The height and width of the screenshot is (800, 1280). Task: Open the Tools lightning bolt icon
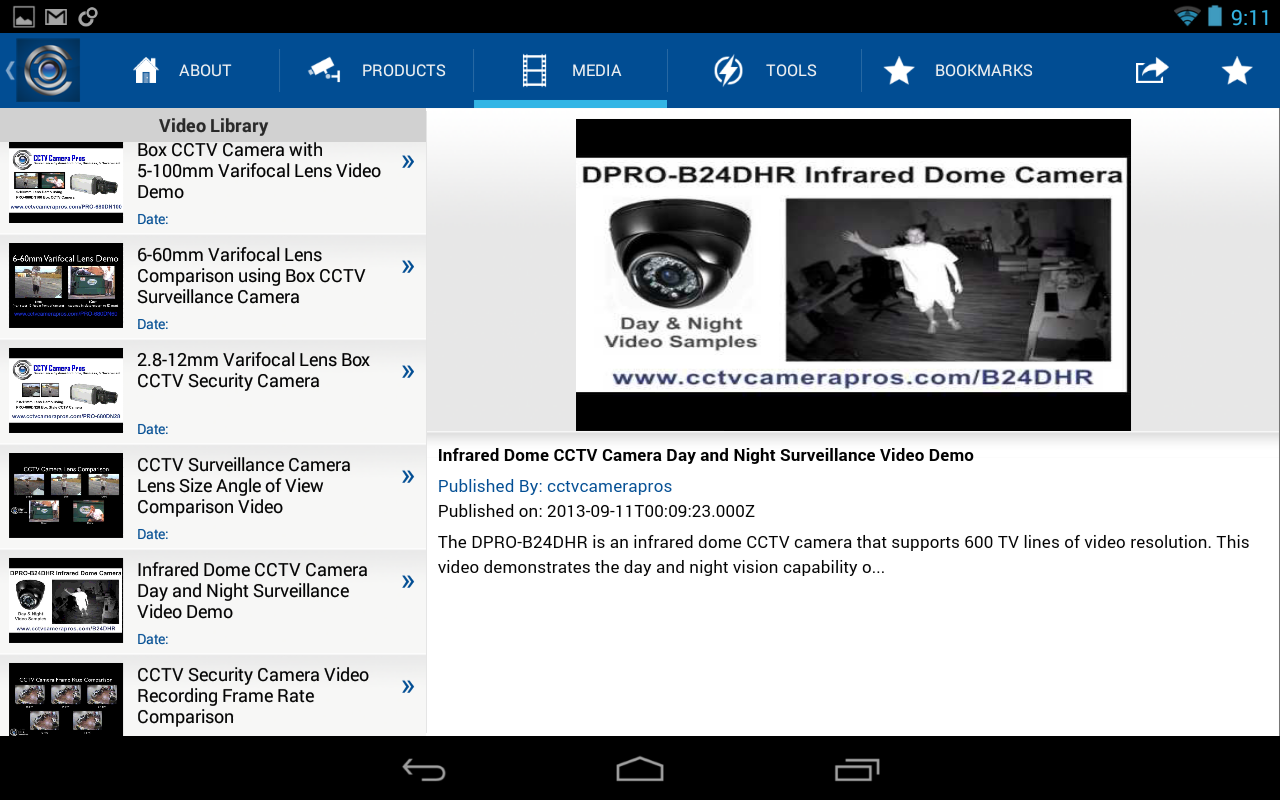pyautogui.click(x=729, y=70)
